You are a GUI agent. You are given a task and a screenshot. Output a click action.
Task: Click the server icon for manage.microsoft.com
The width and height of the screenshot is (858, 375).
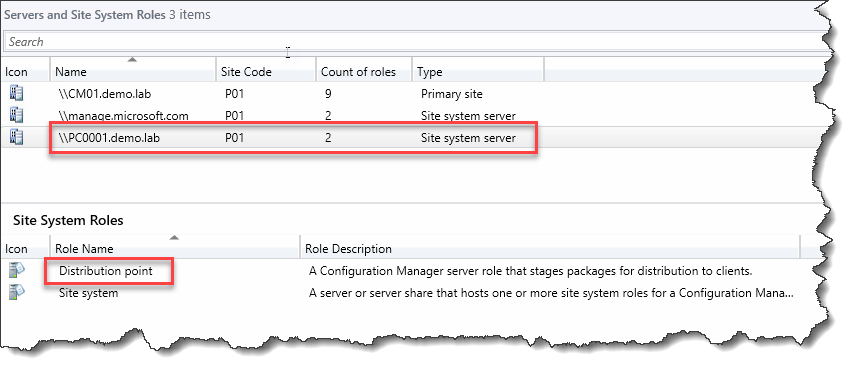click(x=16, y=116)
